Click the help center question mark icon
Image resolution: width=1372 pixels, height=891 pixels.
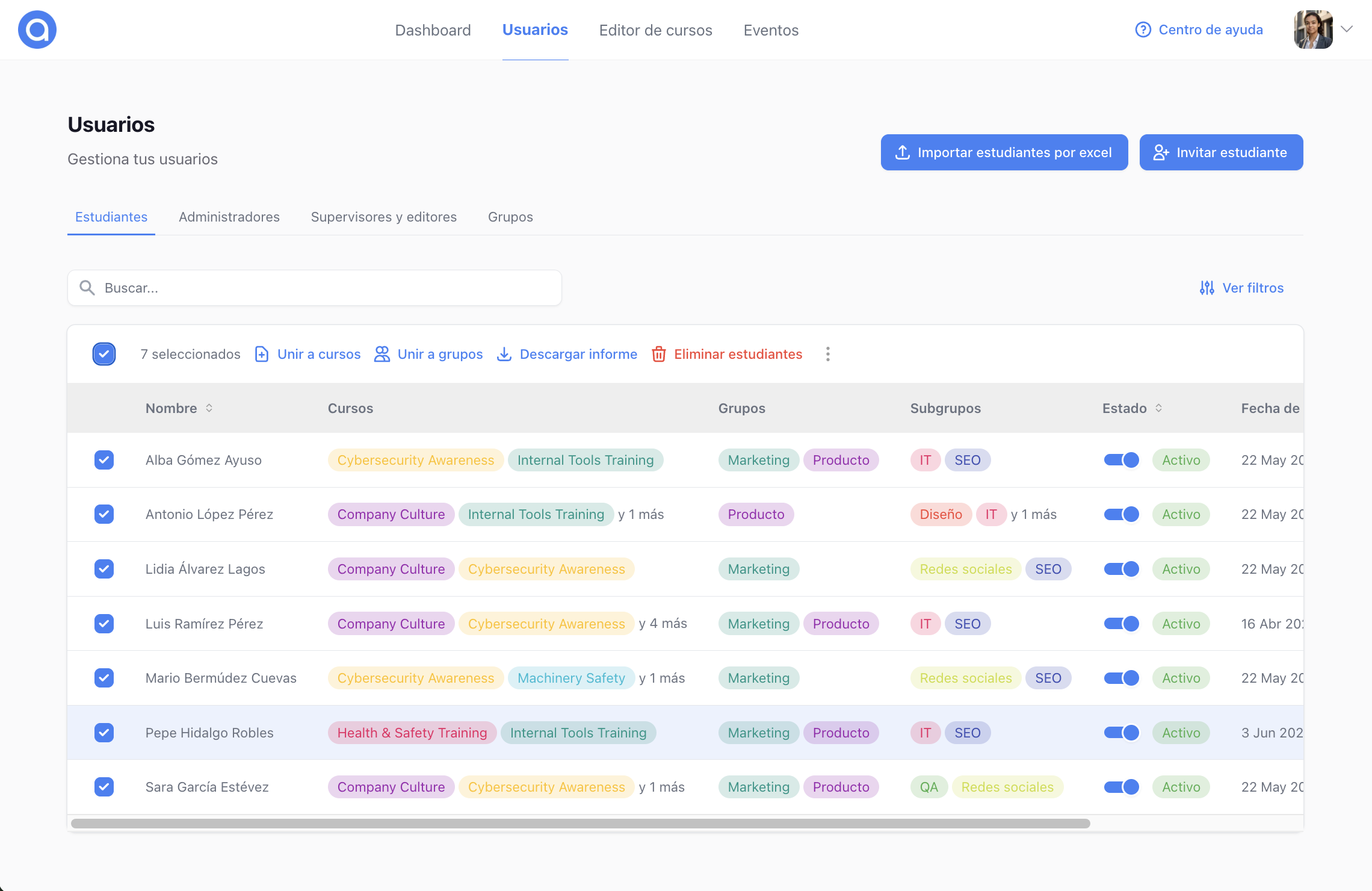(x=1143, y=29)
